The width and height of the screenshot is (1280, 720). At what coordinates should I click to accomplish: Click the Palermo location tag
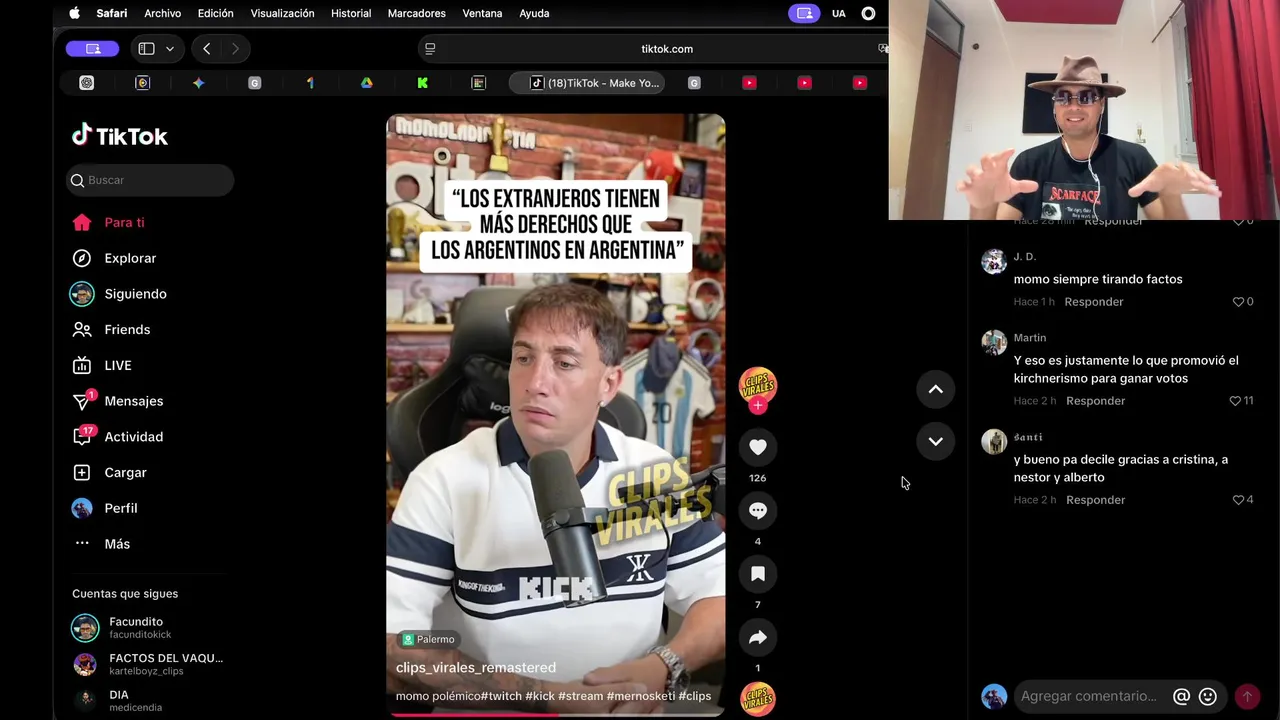point(428,639)
